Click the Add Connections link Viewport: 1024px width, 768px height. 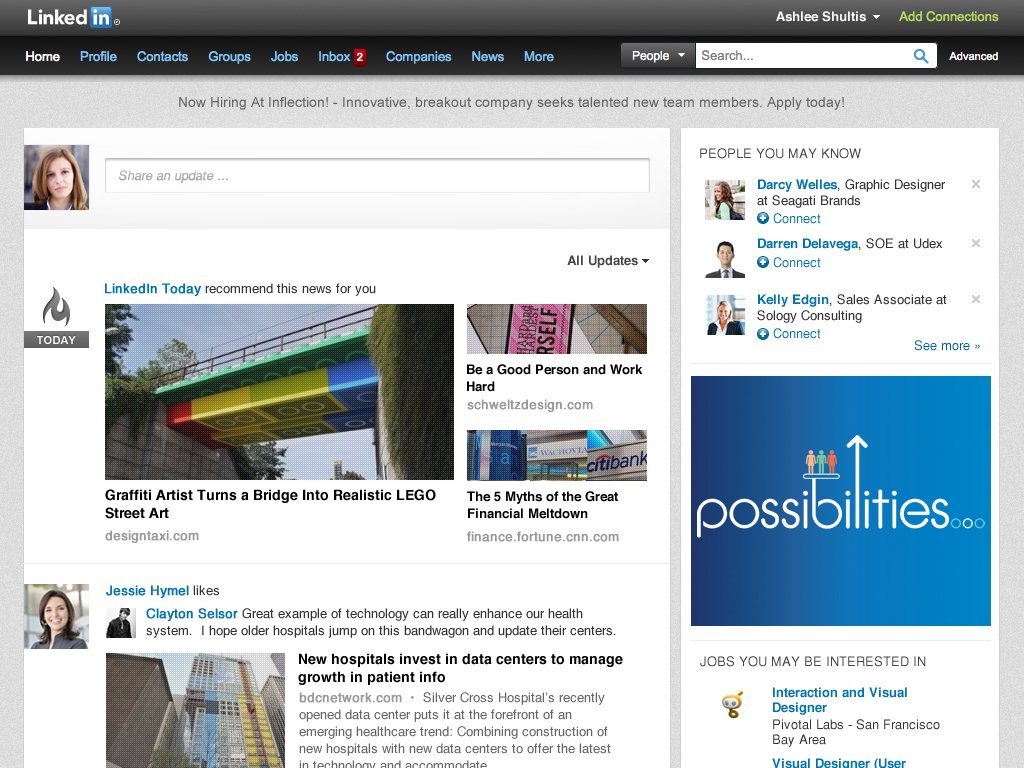point(948,17)
